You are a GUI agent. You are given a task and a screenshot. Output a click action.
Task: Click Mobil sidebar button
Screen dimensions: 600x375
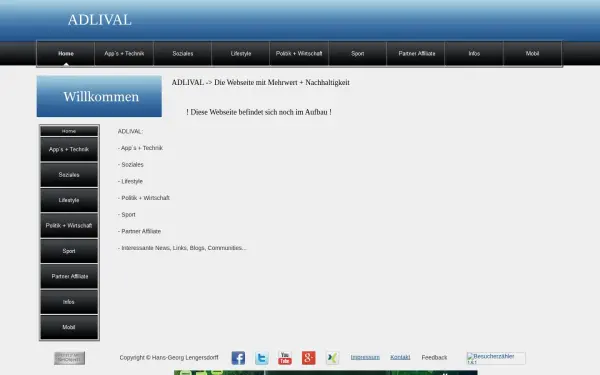pos(69,327)
